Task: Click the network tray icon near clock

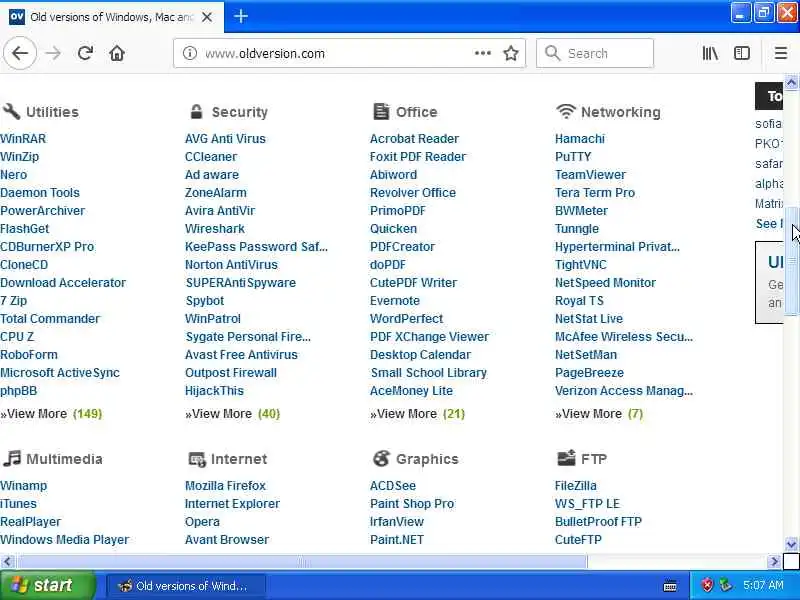Action: (726, 585)
